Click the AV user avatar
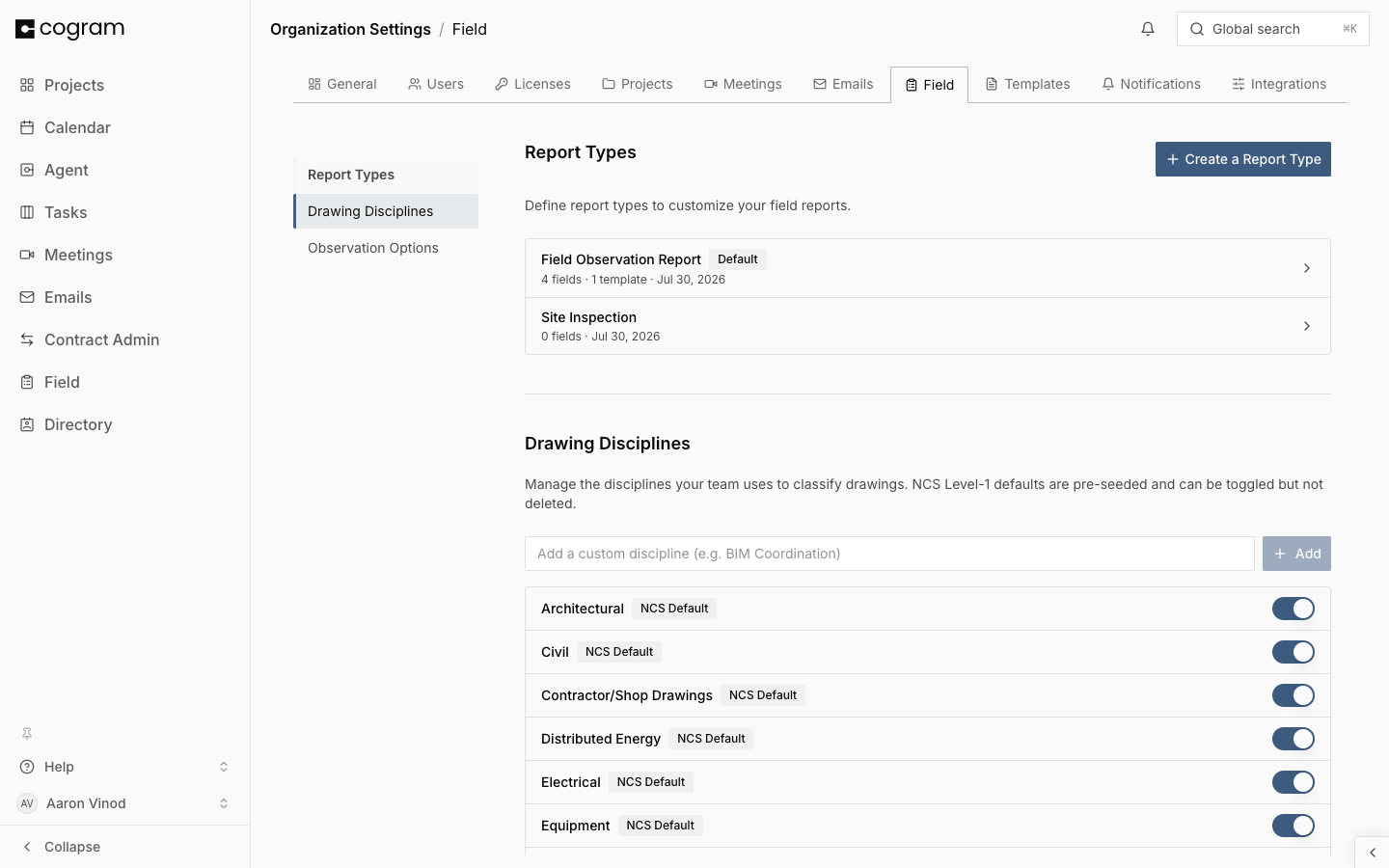Viewport: 1389px width, 868px height. tap(27, 803)
